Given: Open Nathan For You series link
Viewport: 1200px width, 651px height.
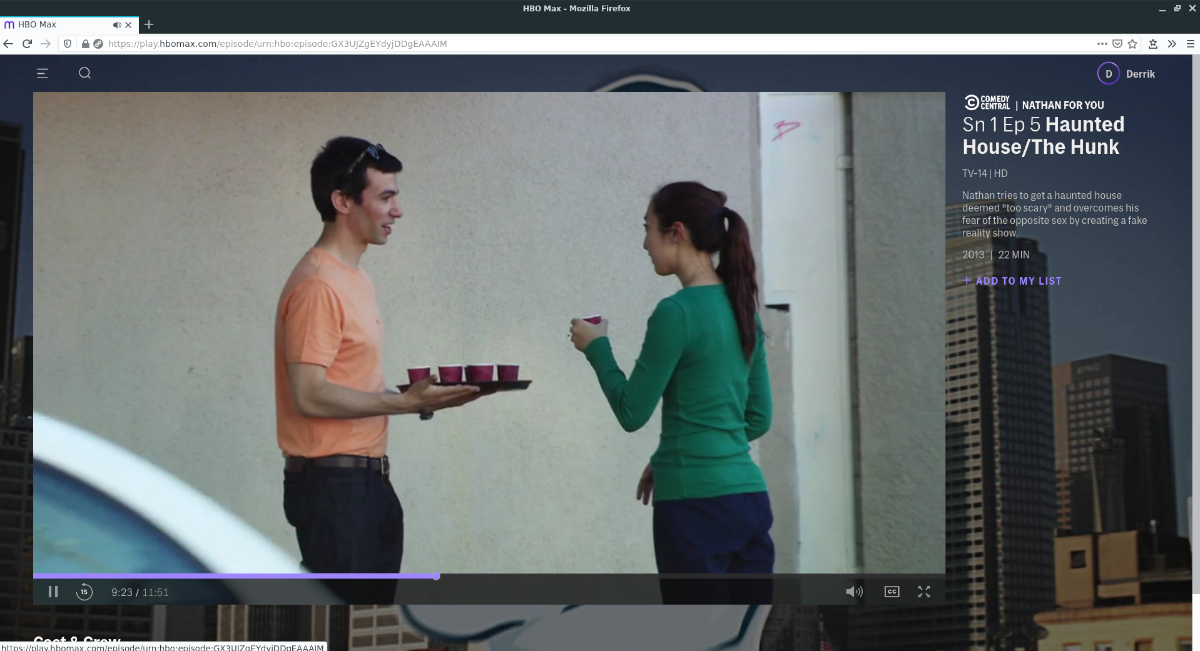Looking at the screenshot, I should 1063,105.
